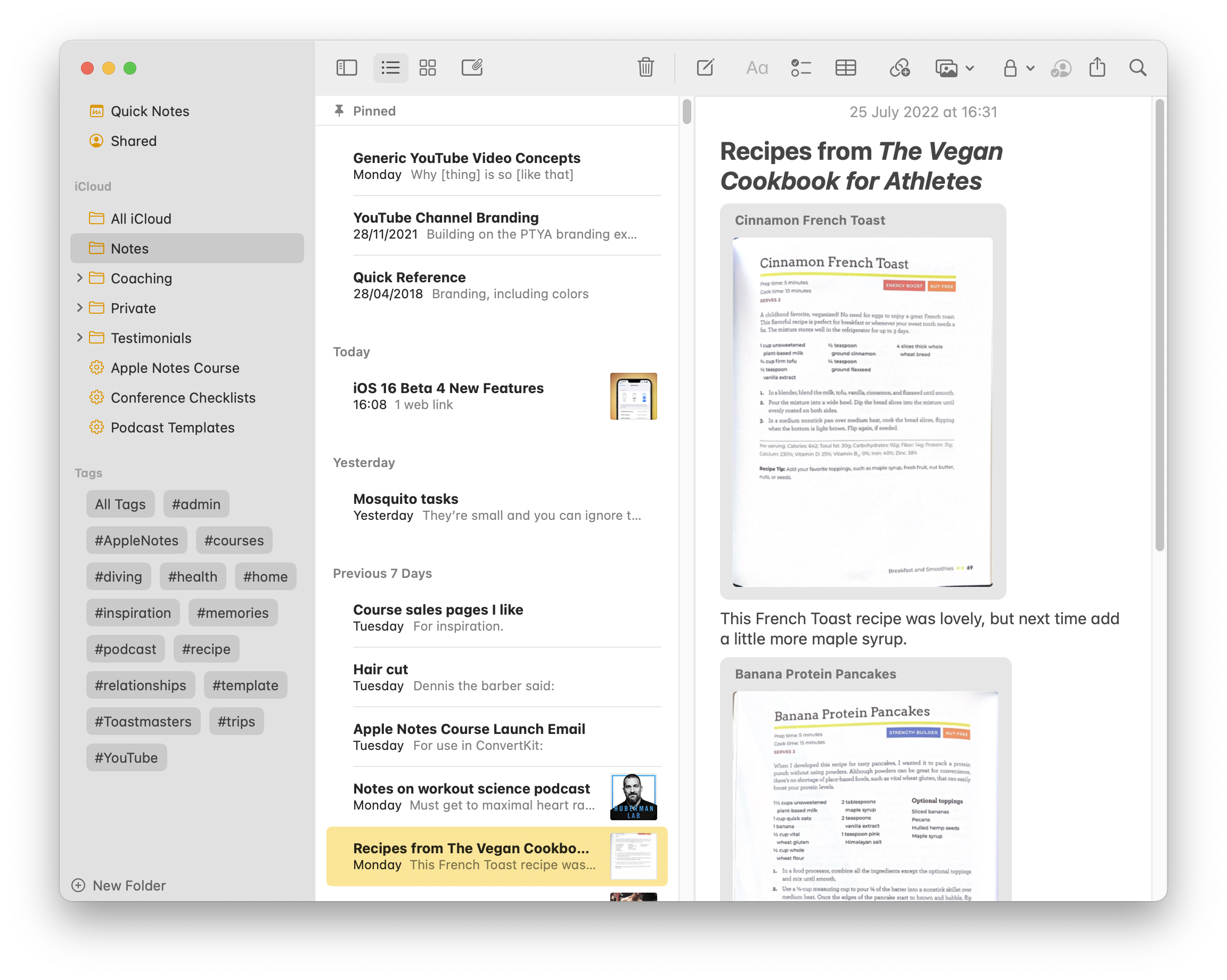Insert a table into the note
Screen dimensions: 1227x980
click(845, 68)
